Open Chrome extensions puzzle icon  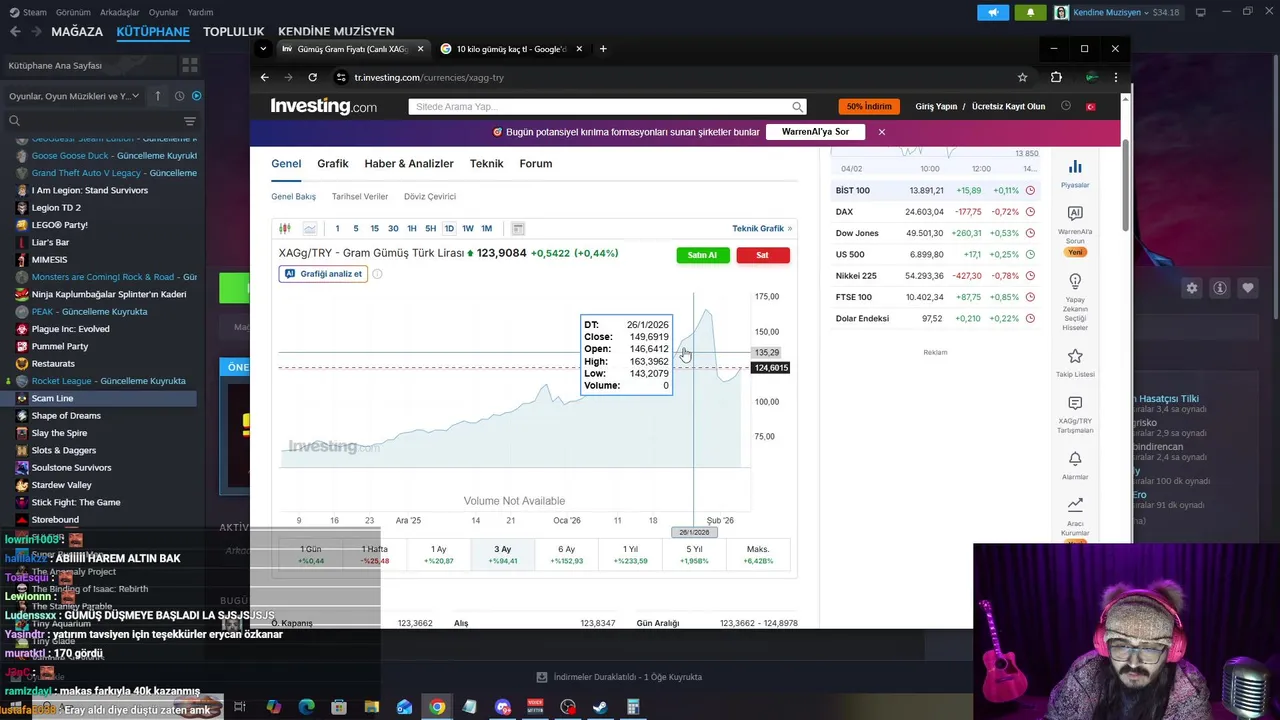pos(1056,77)
